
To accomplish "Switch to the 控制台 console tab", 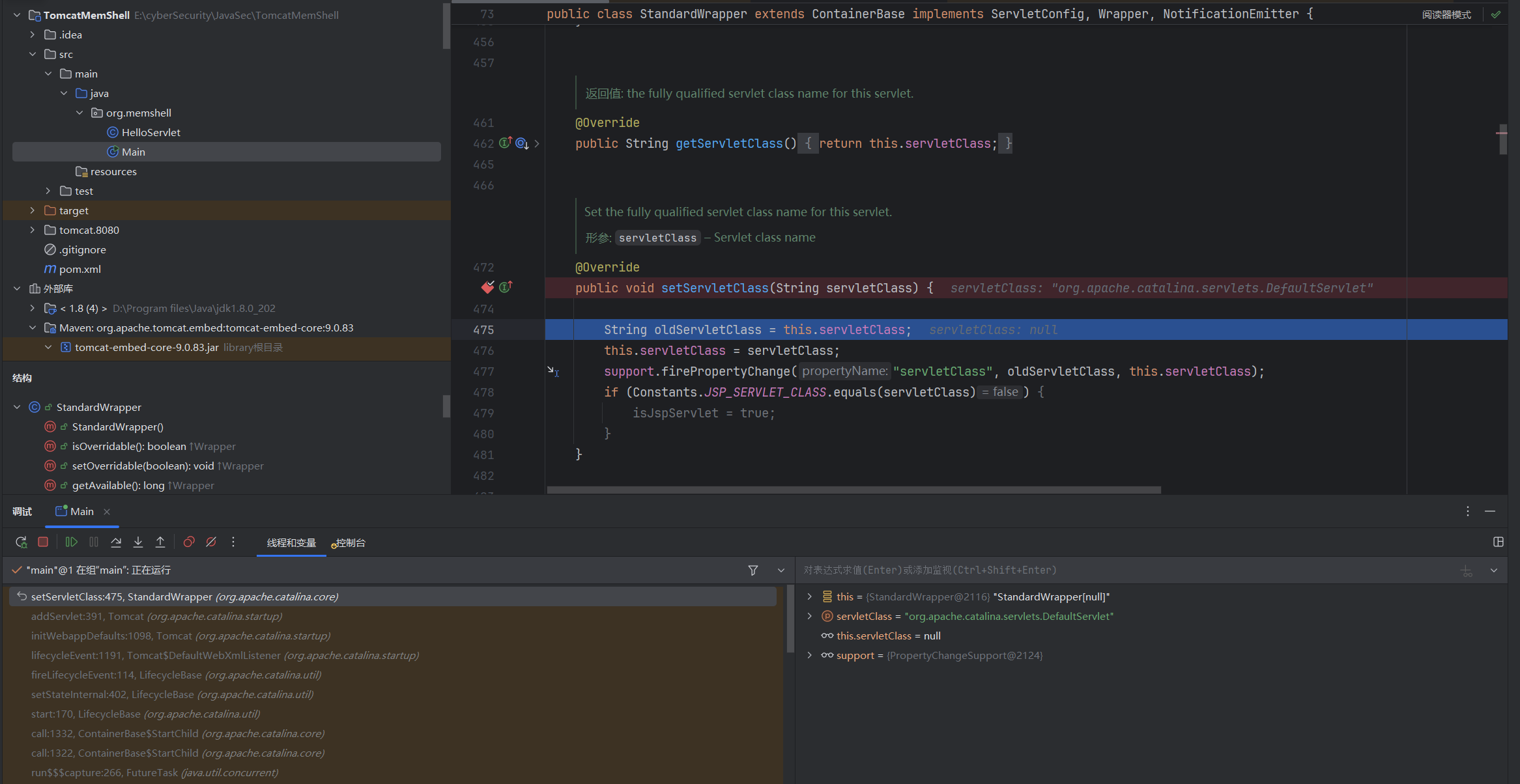I will tap(350, 542).
